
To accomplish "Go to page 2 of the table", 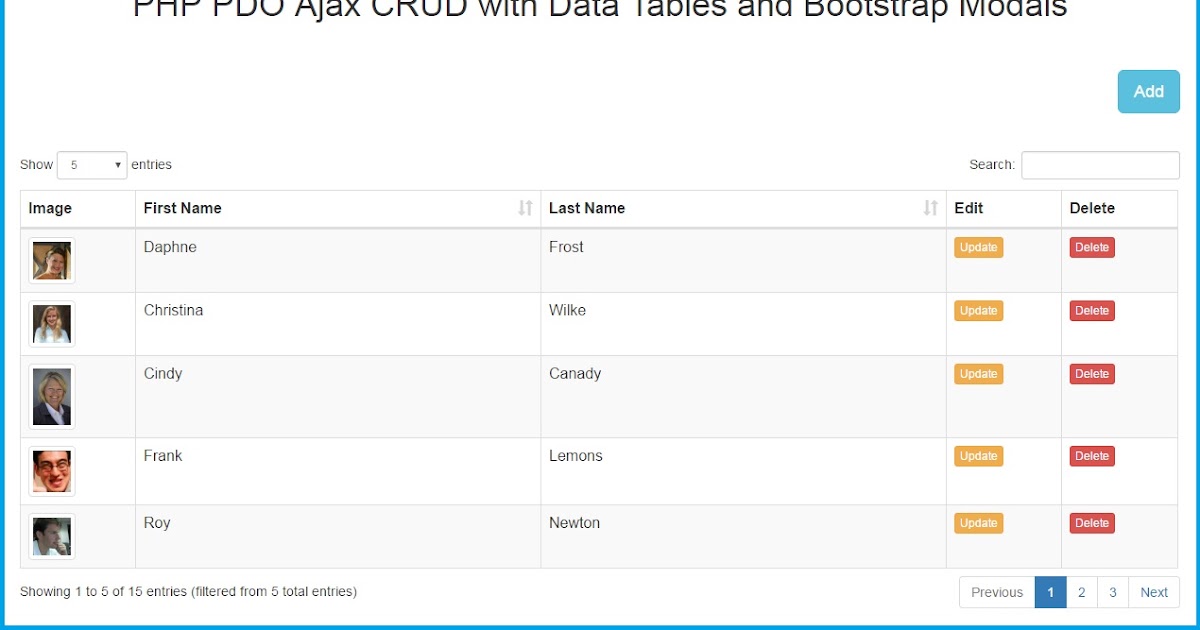I will point(1081,592).
